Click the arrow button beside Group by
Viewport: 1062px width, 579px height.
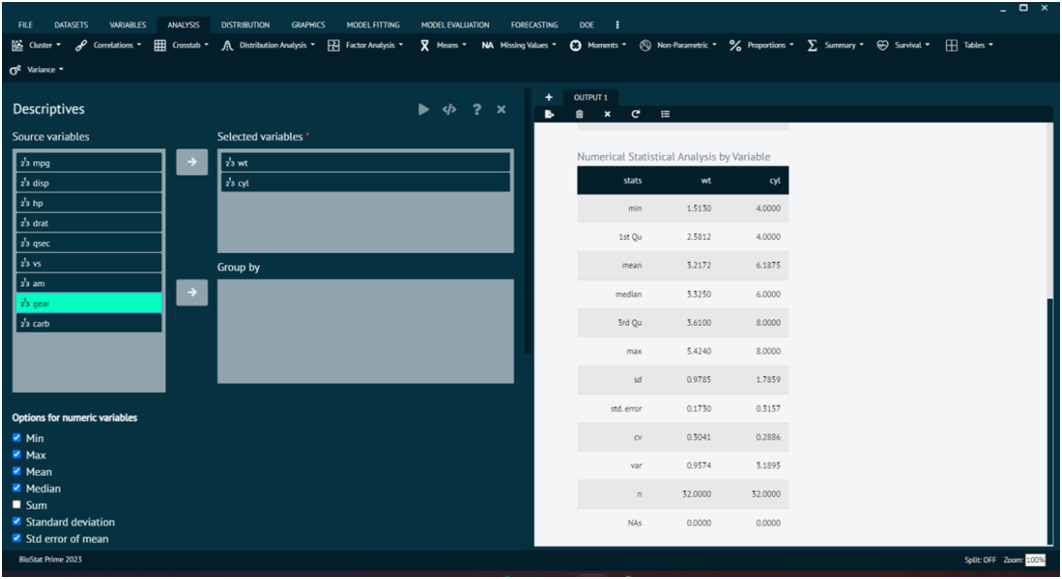[x=192, y=292]
